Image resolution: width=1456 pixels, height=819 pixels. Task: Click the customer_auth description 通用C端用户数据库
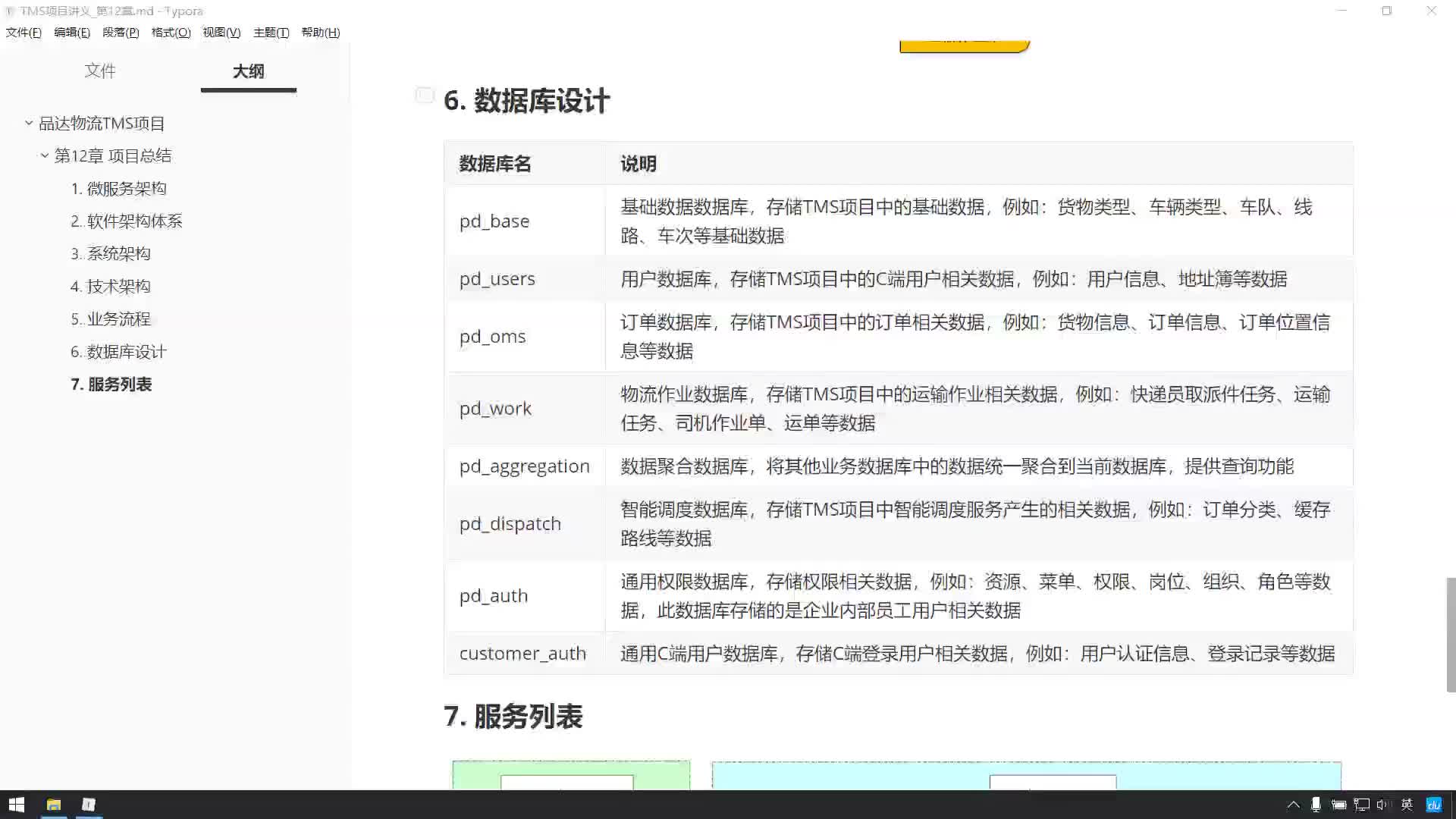977,654
